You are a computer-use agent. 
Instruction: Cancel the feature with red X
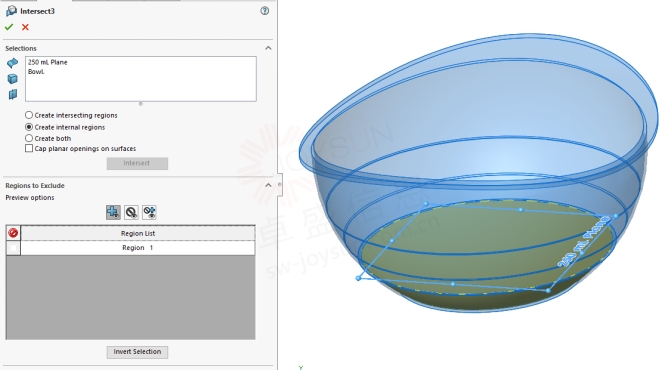pos(25,27)
